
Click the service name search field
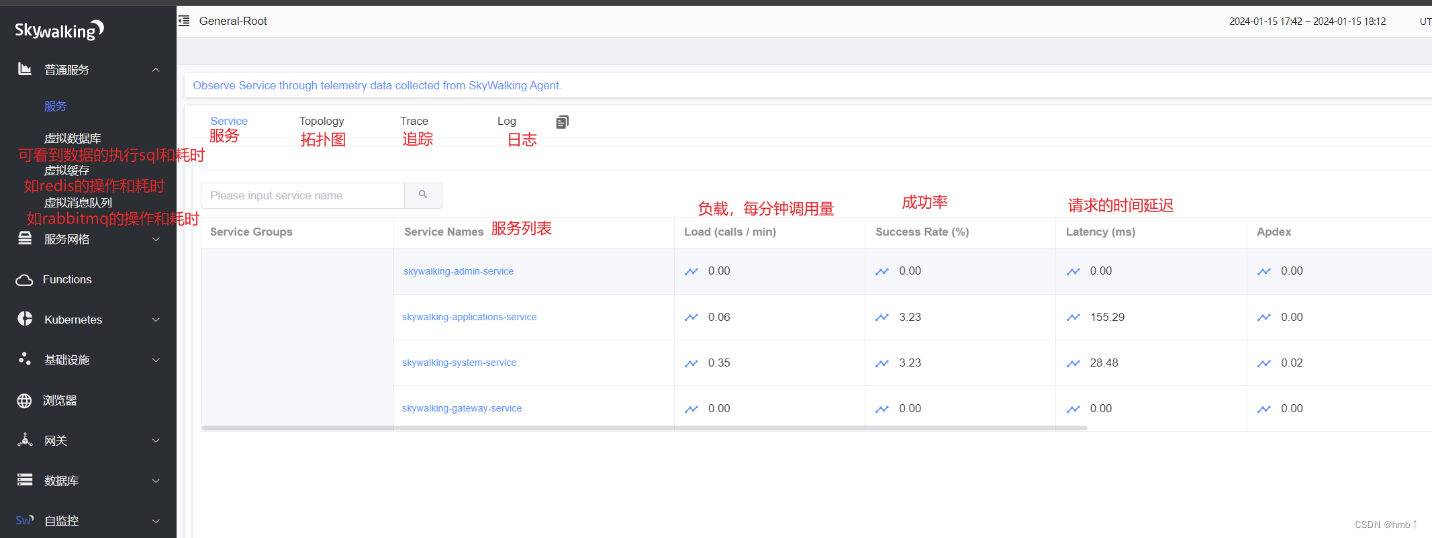(x=303, y=195)
